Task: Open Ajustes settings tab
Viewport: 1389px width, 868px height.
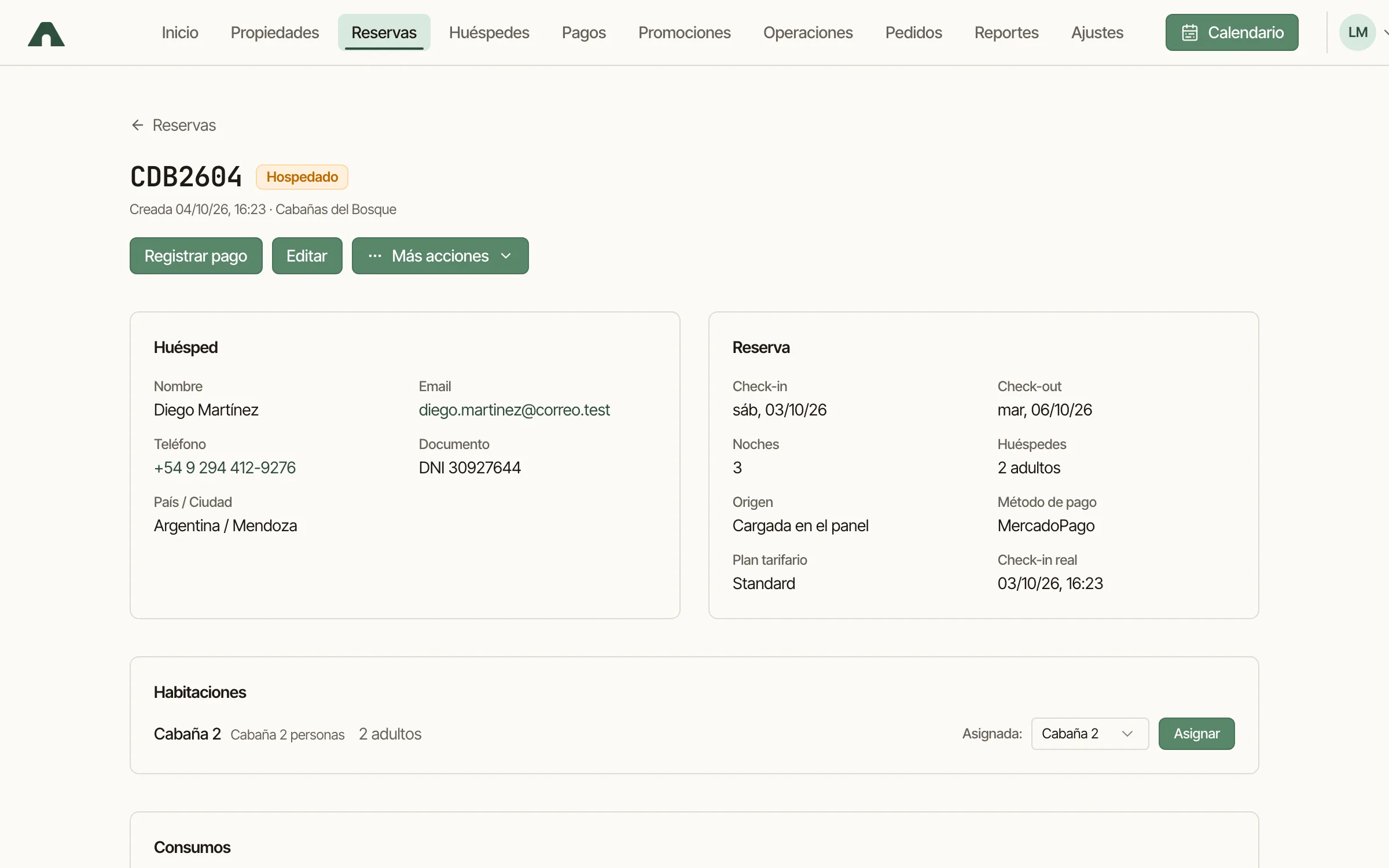Action: click(1097, 32)
